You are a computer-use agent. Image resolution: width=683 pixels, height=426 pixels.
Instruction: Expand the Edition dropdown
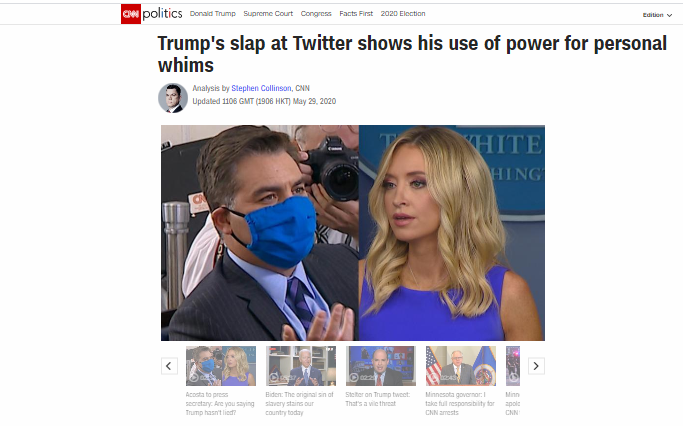click(657, 15)
